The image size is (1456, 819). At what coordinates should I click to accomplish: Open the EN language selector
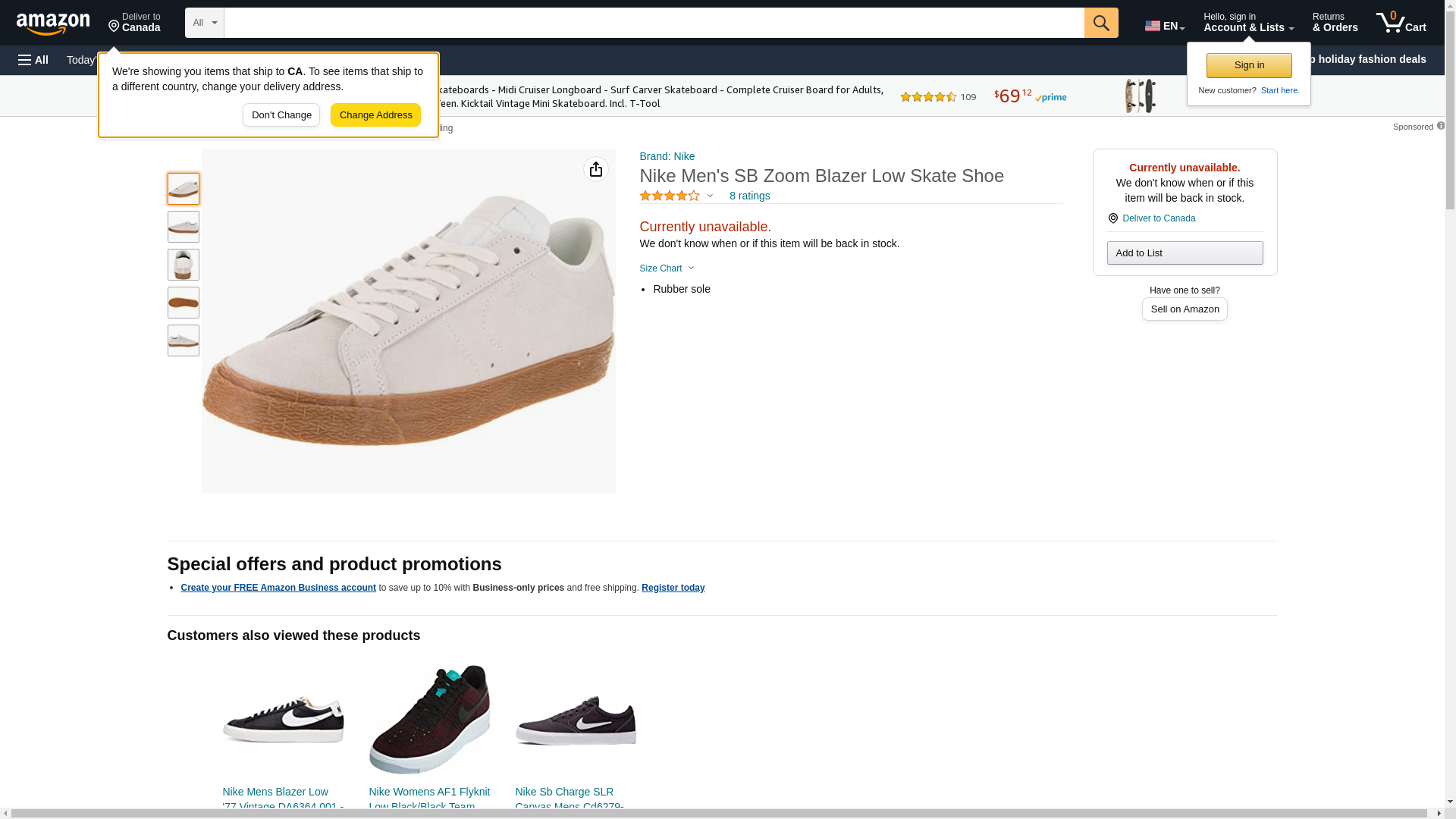(1164, 26)
